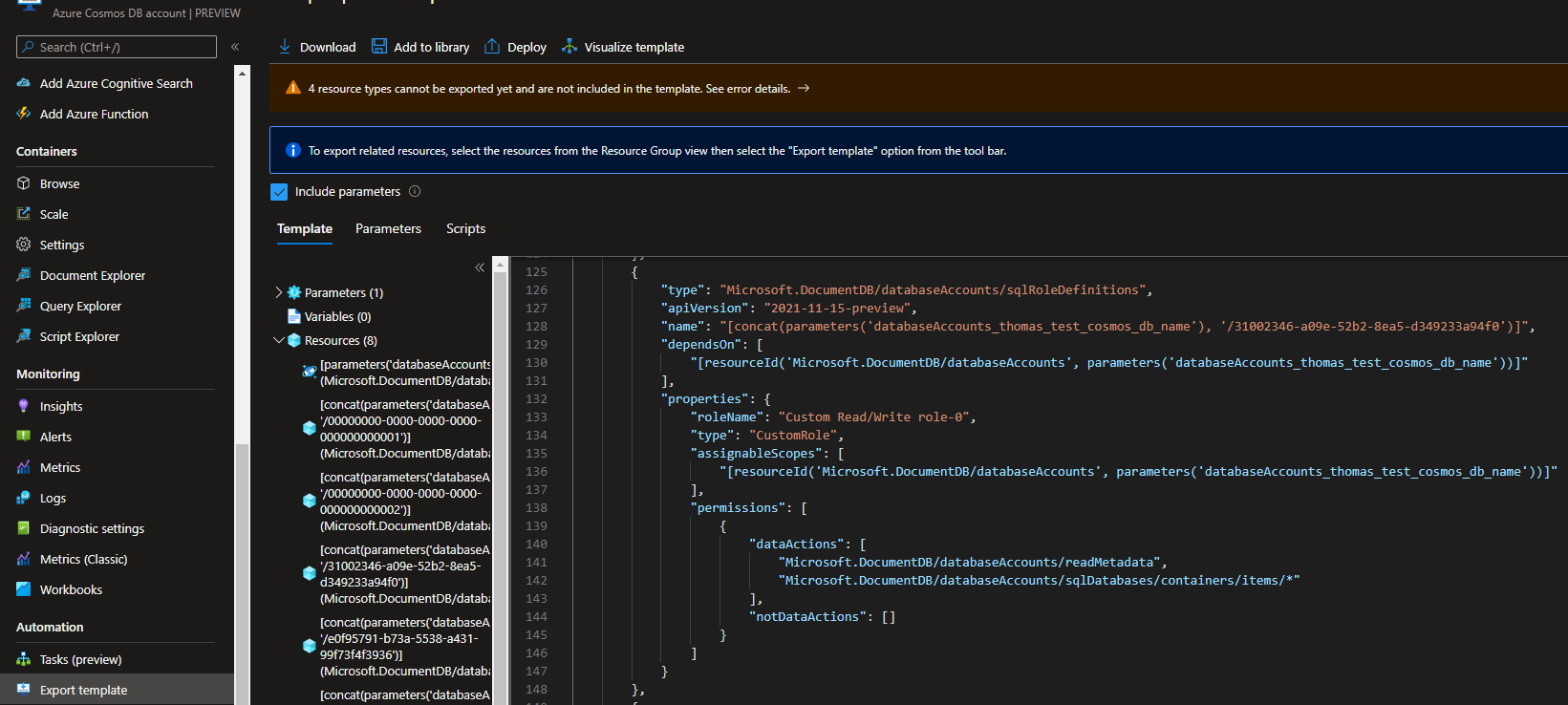
Task: Switch to the Template tab
Action: [x=305, y=228]
